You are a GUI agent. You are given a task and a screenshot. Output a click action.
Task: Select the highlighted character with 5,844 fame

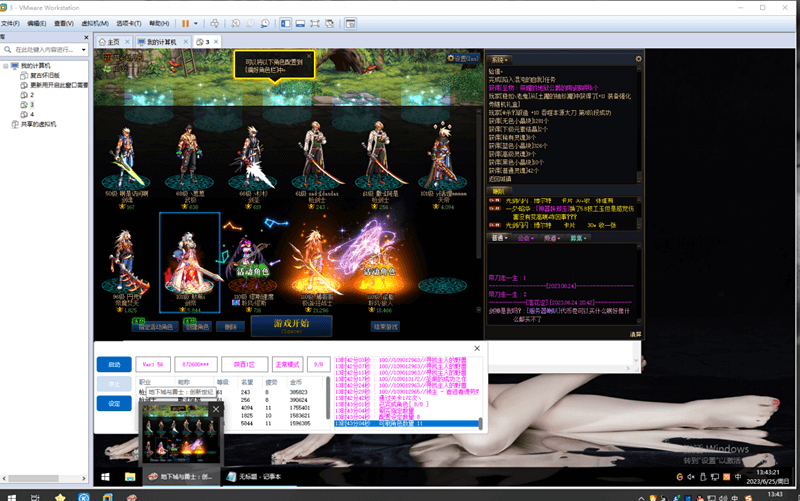pyautogui.click(x=190, y=263)
